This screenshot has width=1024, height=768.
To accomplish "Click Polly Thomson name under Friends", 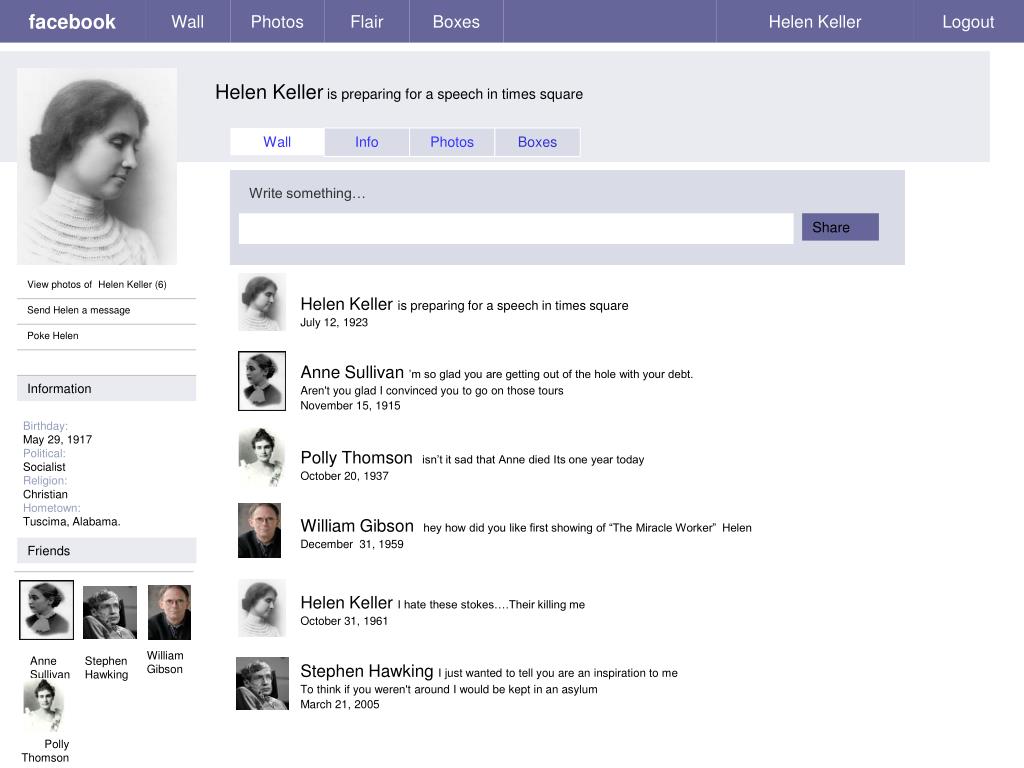I will coord(45,750).
